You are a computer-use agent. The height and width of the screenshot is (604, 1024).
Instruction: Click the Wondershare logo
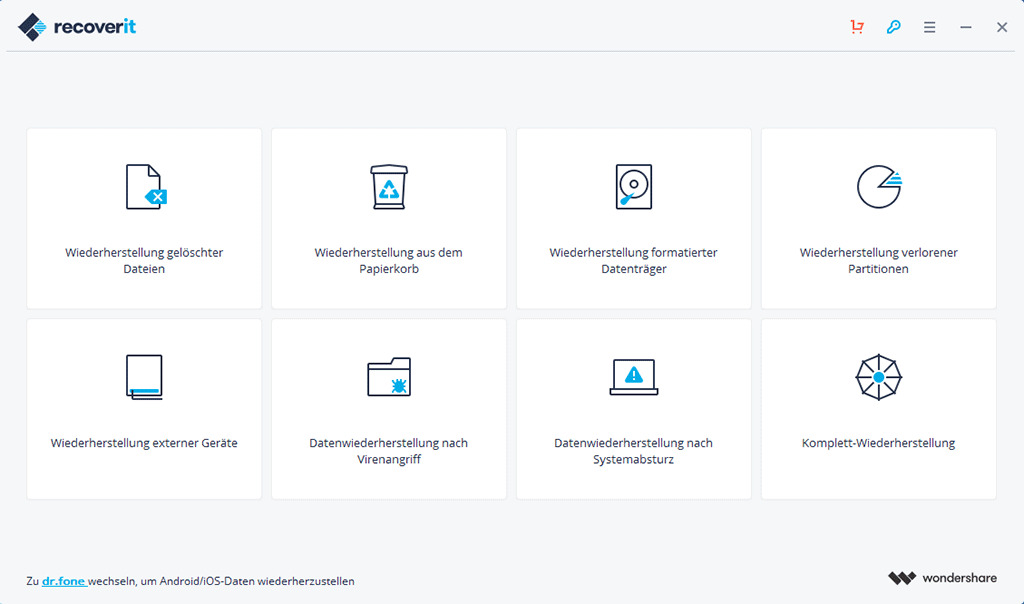pos(942,578)
